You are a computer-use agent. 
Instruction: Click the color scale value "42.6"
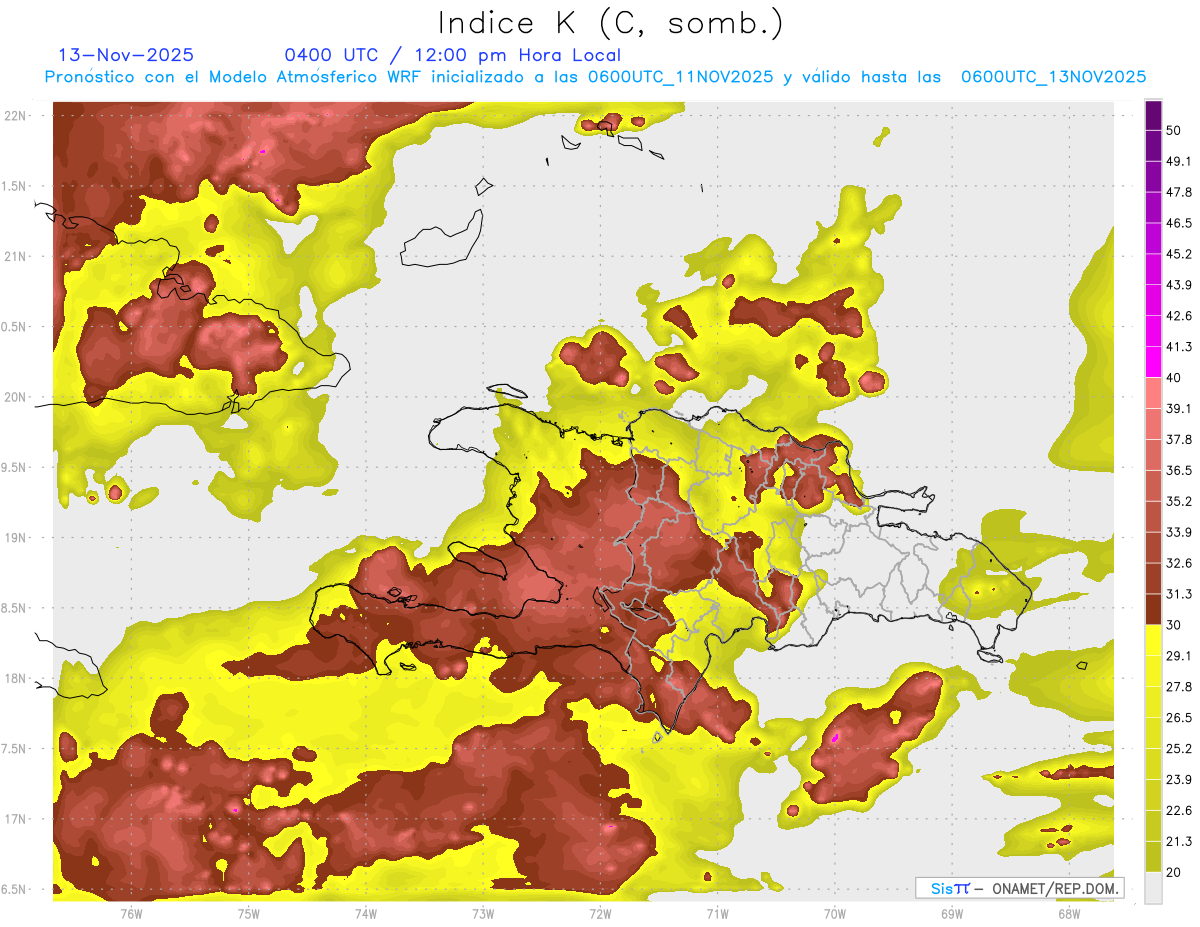pyautogui.click(x=1180, y=316)
